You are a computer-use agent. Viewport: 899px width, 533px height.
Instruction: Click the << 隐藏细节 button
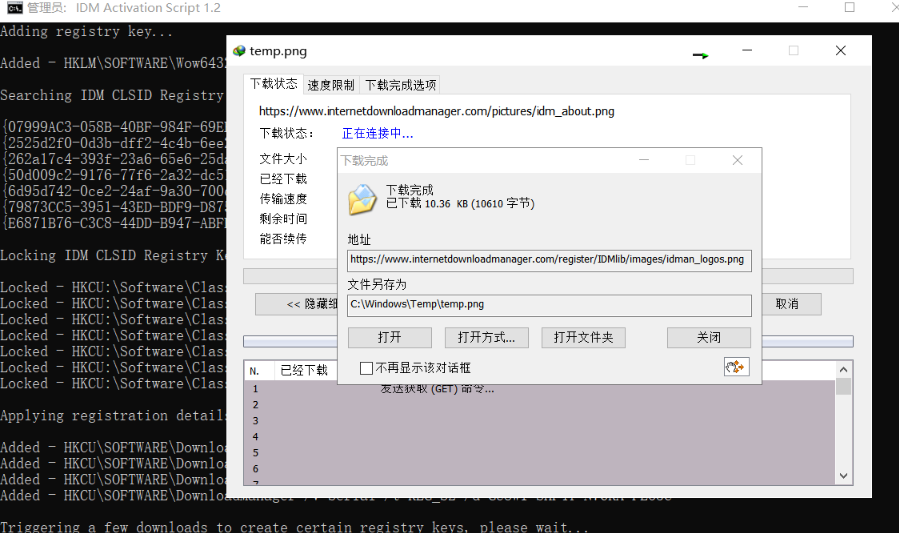click(x=296, y=304)
